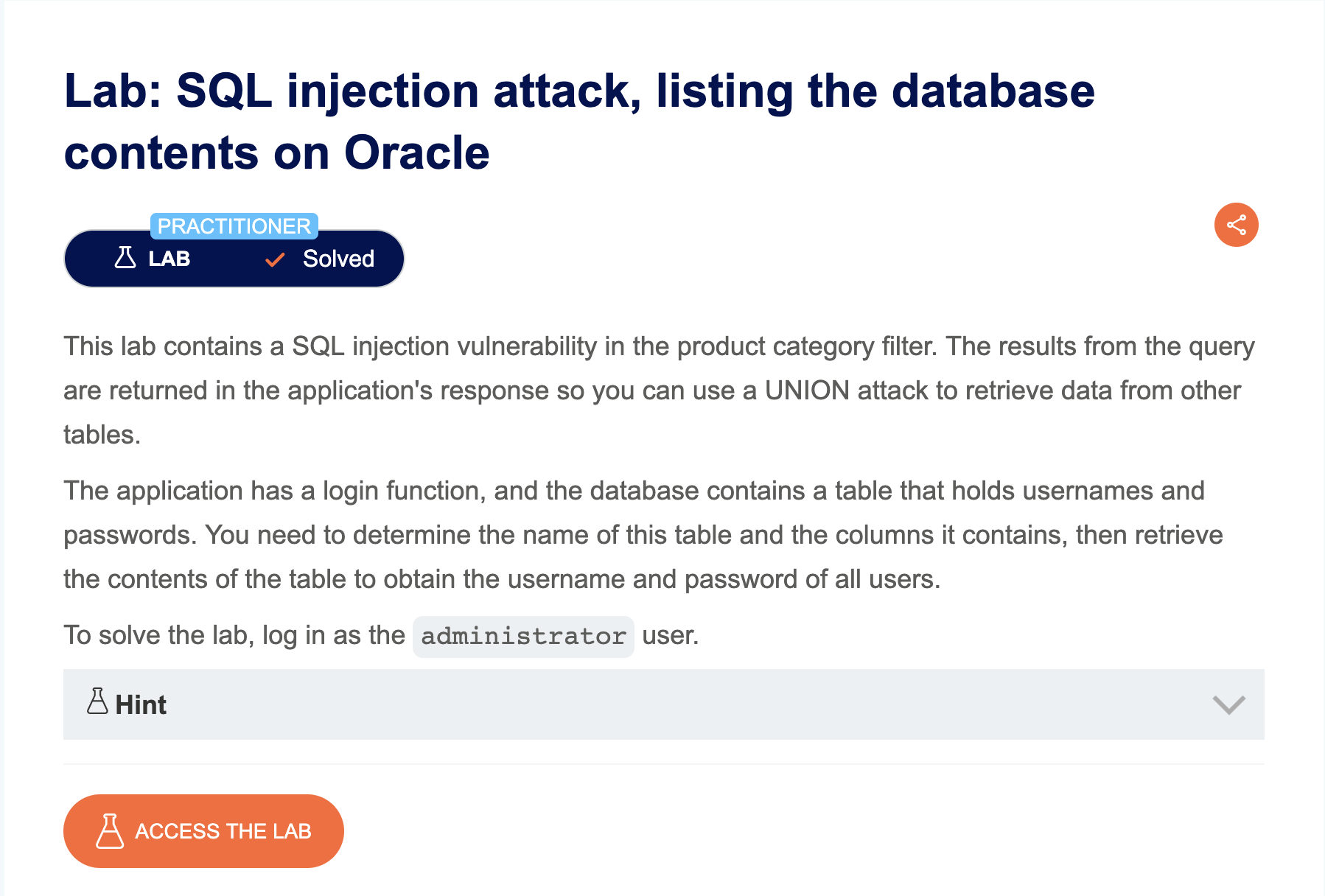Viewport: 1325px width, 896px height.
Task: Select the PRACTITIONER difficulty badge
Action: point(234,226)
